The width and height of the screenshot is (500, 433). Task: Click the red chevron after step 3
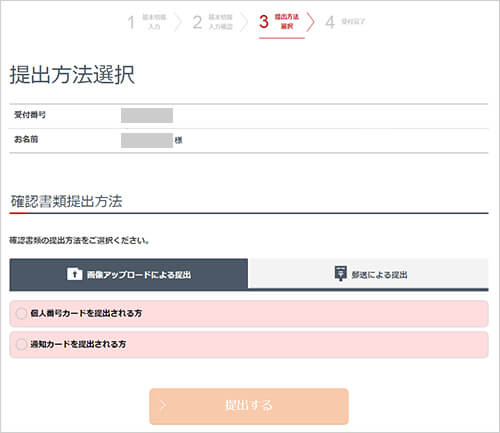[311, 22]
